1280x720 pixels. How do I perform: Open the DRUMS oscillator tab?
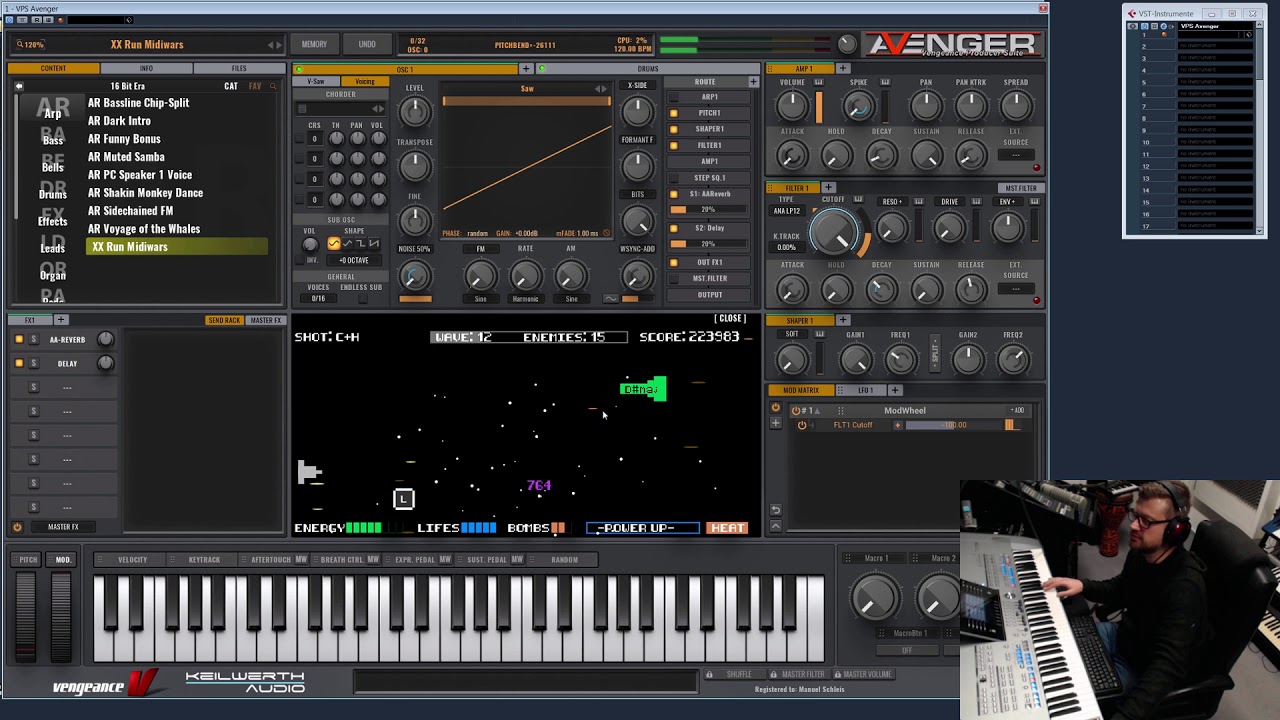click(x=648, y=68)
